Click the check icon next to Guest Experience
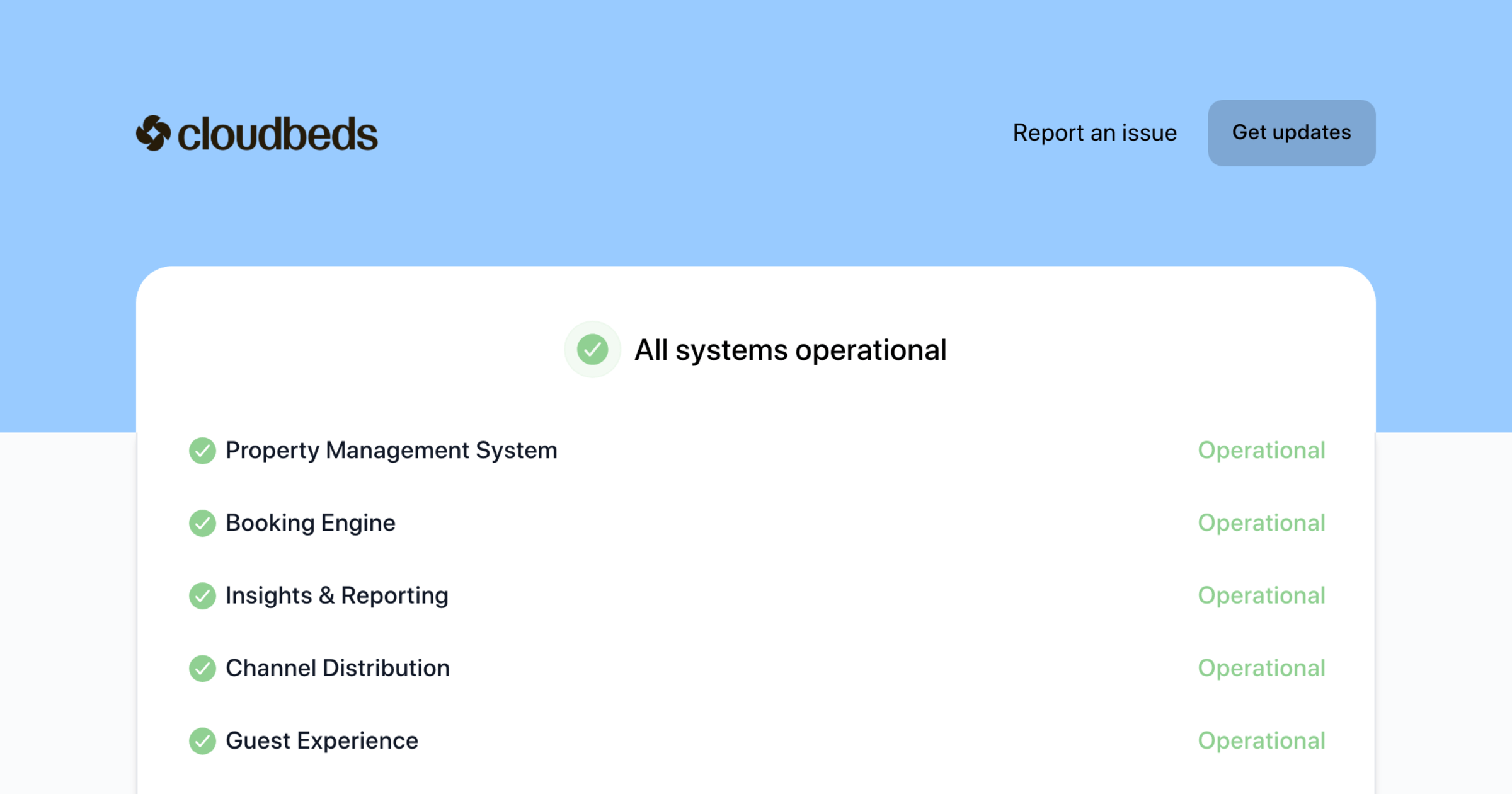Screen dimensions: 1512x794 pyautogui.click(x=202, y=740)
